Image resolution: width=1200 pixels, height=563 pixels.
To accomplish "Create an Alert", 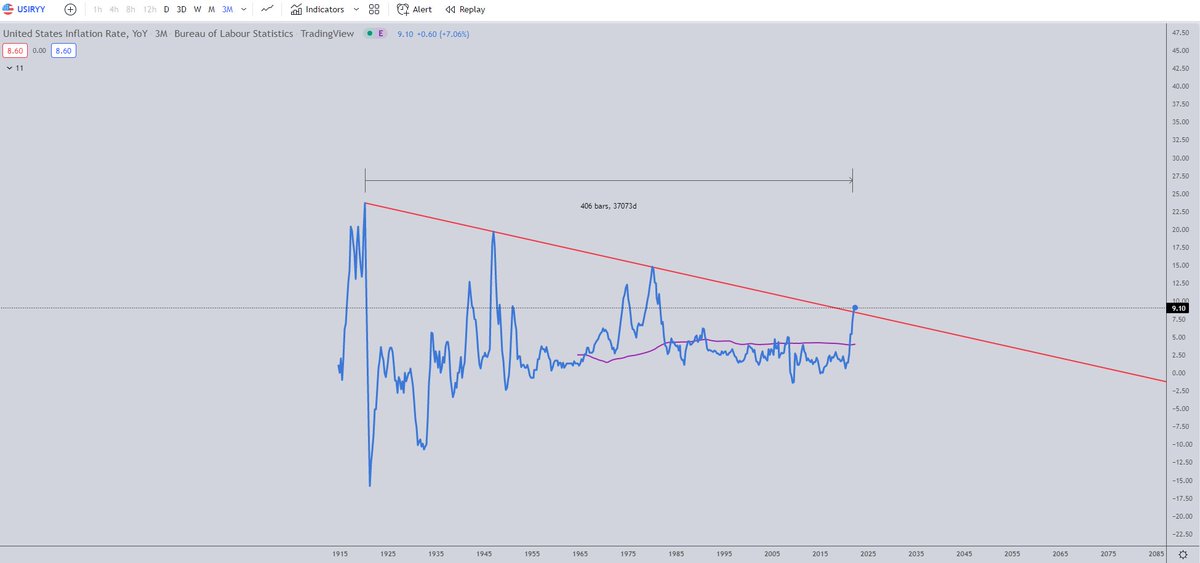I will 414,9.
